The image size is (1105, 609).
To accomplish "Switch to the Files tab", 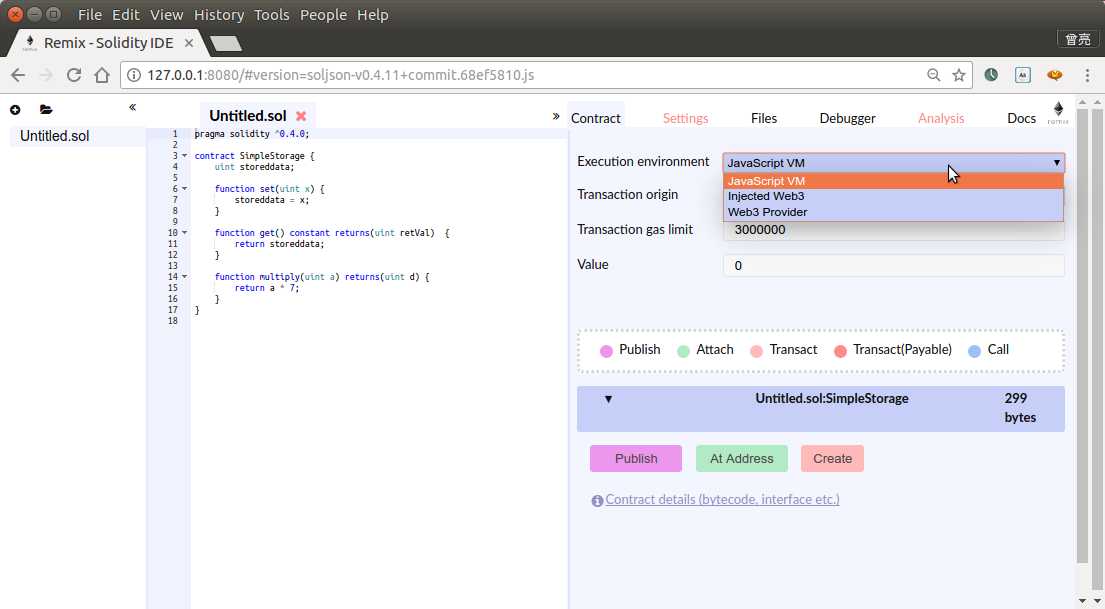I will click(x=764, y=118).
